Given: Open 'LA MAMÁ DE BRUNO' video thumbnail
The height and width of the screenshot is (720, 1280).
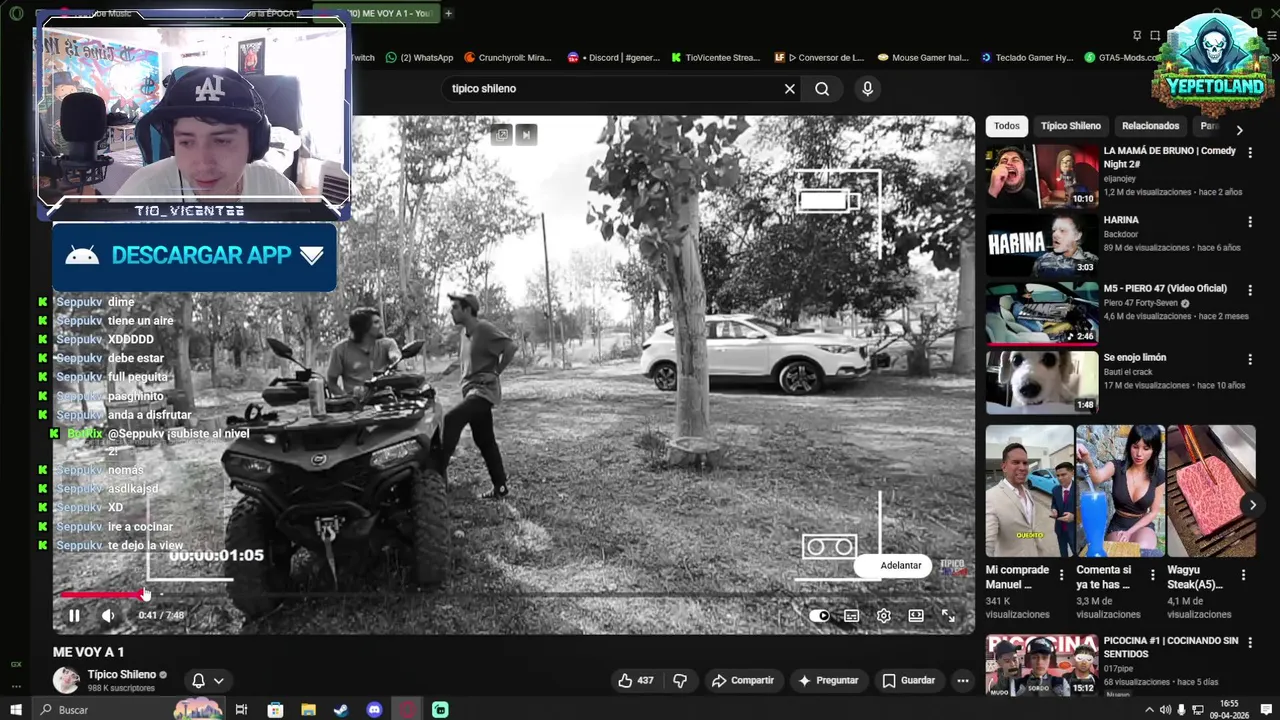Looking at the screenshot, I should [x=1041, y=175].
